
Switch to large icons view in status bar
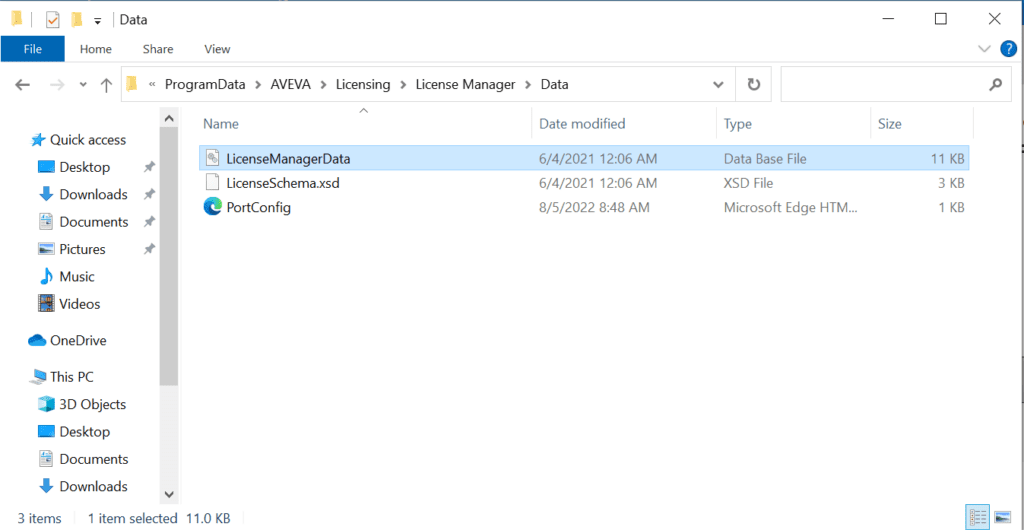point(1002,517)
